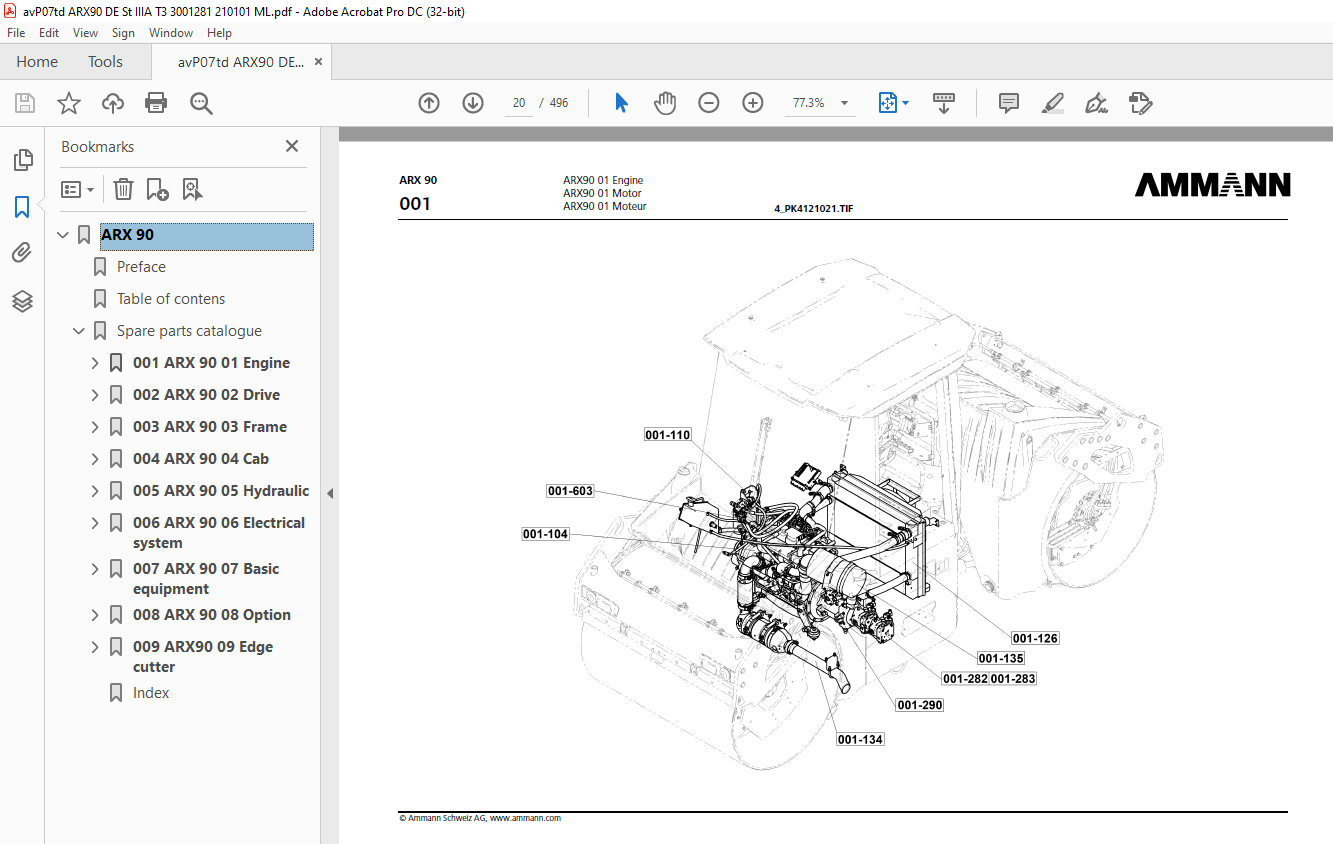Collapse navigation pane with side arrow
Screen dimensions: 1333x844
point(330,493)
